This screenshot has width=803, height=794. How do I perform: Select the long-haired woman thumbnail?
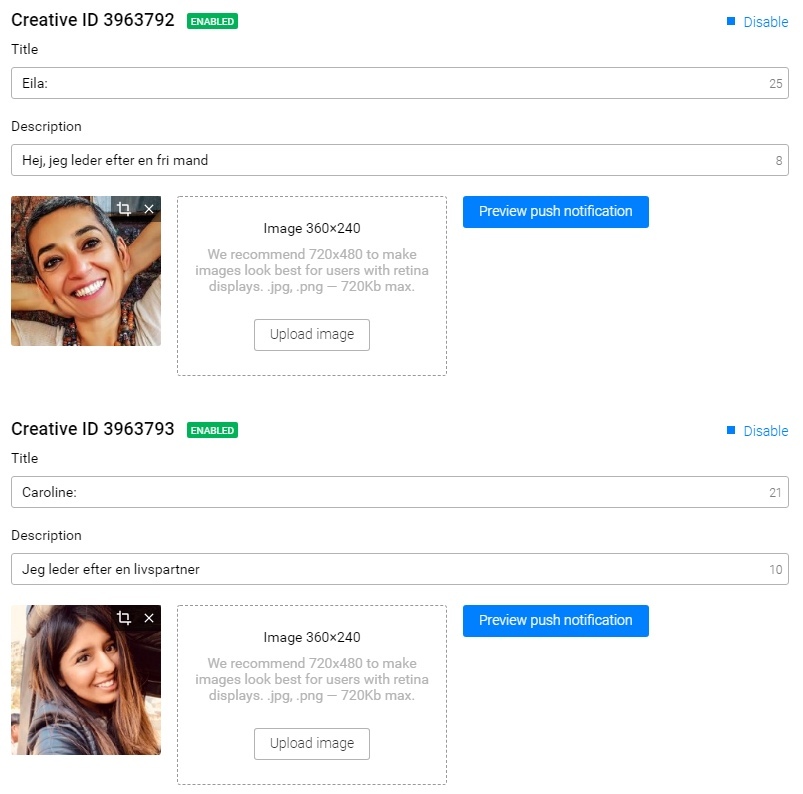pos(86,680)
